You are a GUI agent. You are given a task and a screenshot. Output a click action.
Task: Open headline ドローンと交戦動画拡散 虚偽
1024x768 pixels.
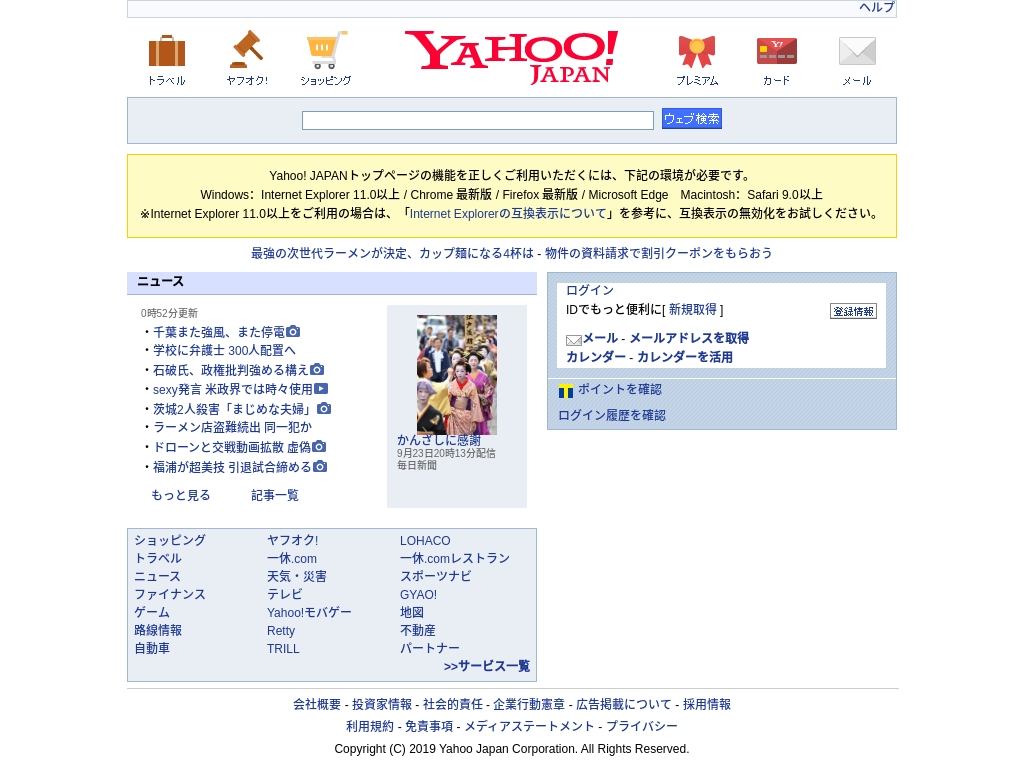point(232,447)
